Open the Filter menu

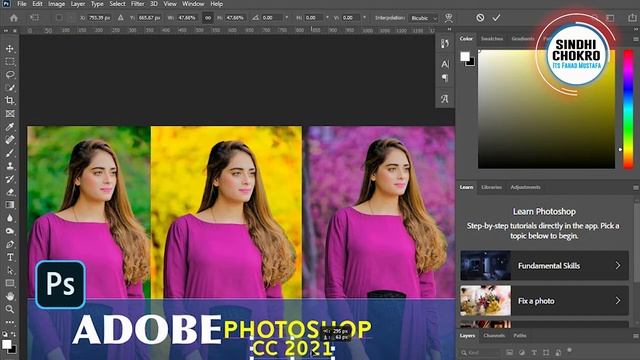point(138,4)
